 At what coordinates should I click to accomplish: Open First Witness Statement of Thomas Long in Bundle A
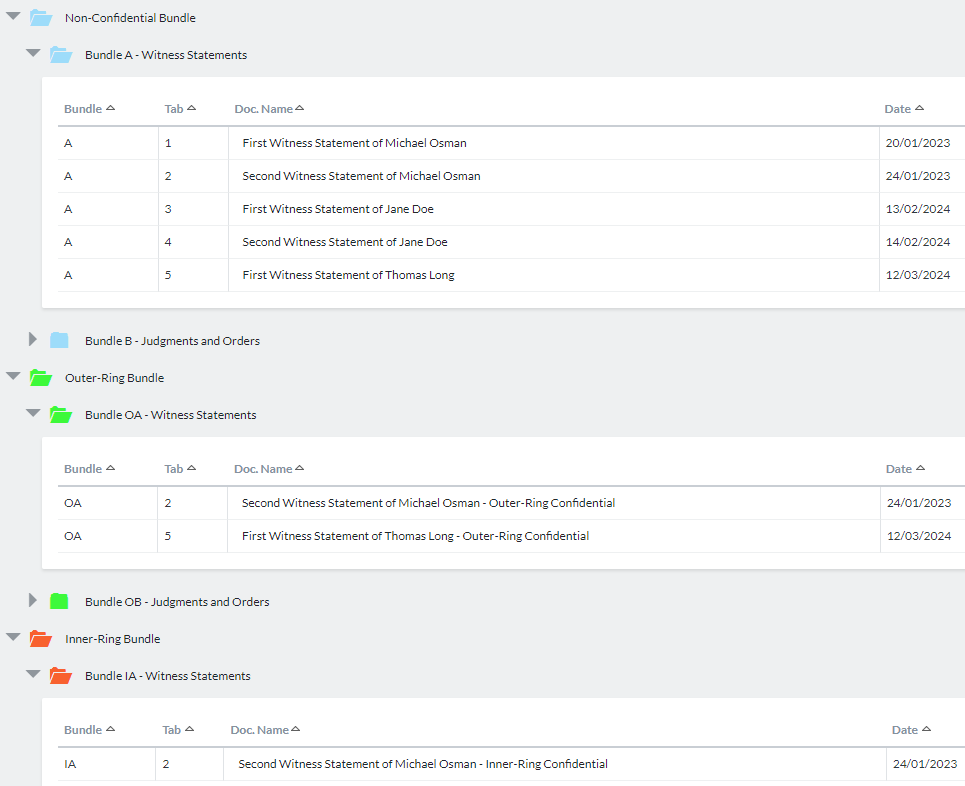coord(348,275)
